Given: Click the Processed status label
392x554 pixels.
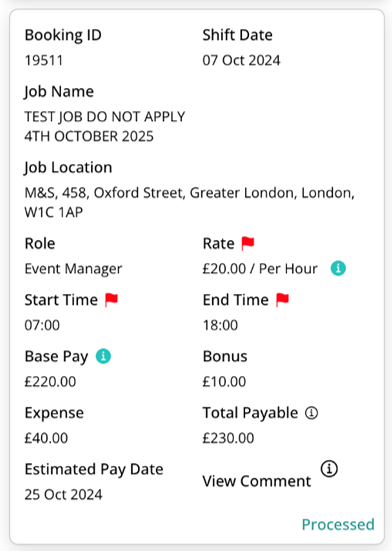Looking at the screenshot, I should click(x=338, y=524).
